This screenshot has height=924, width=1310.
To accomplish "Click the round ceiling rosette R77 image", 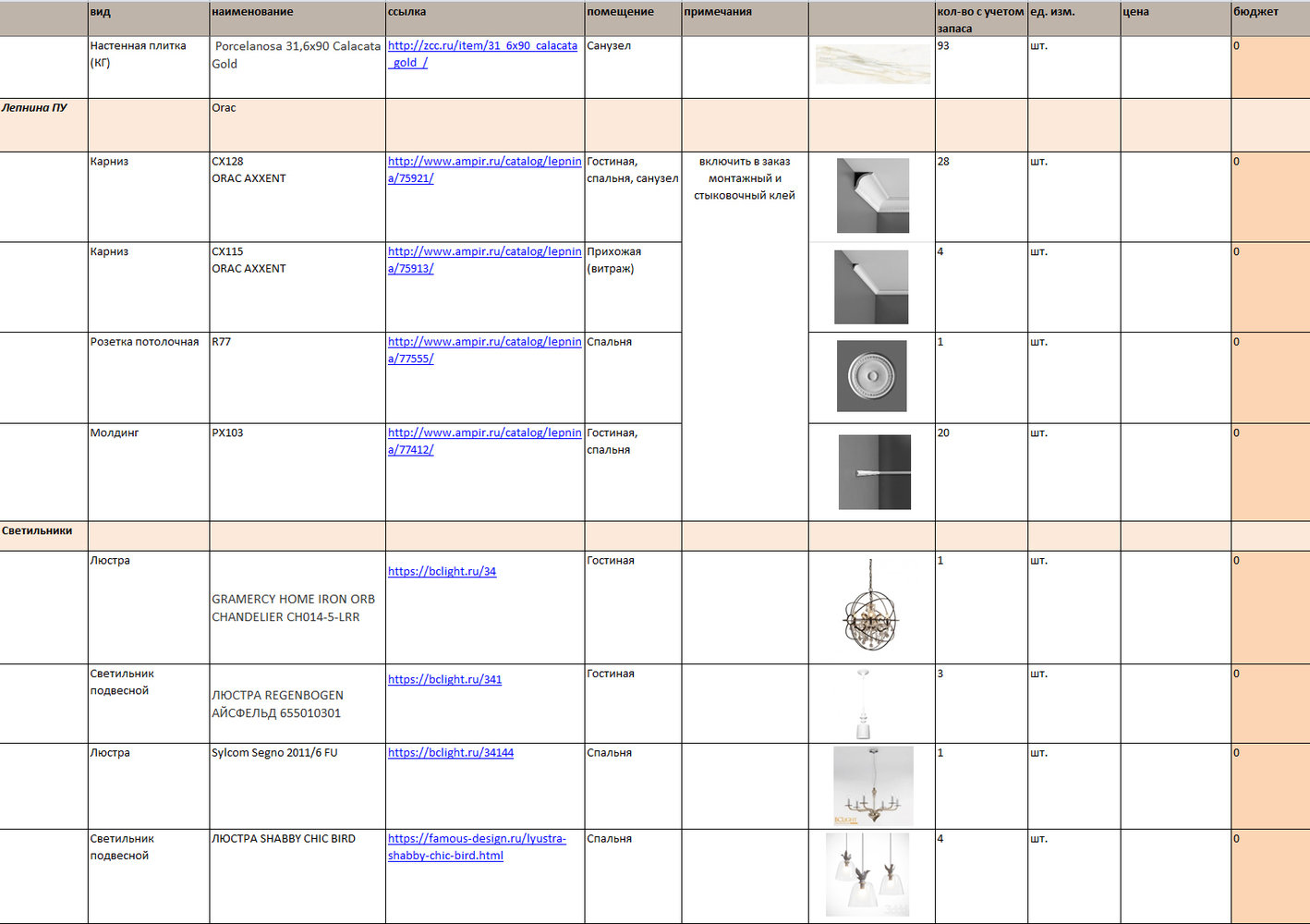I will (x=871, y=376).
